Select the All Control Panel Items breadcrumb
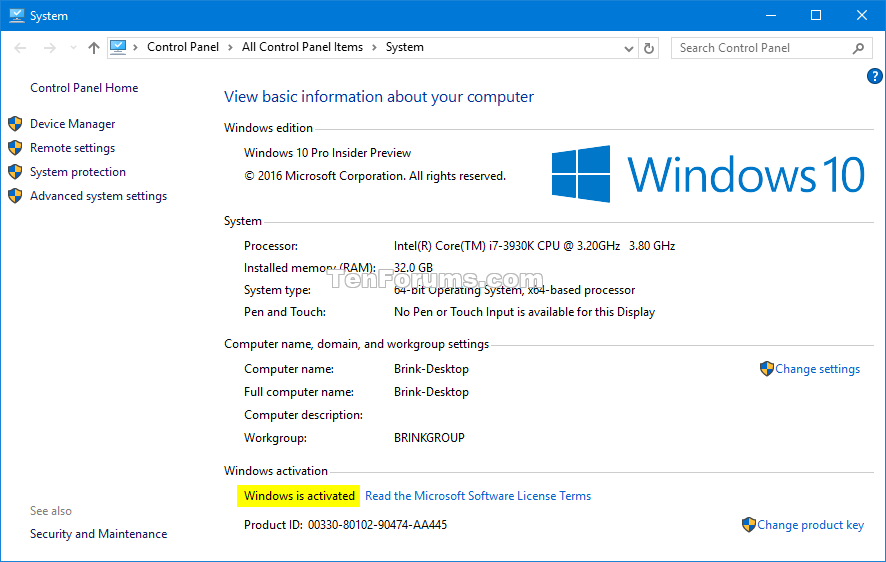This screenshot has height=562, width=886. (302, 47)
